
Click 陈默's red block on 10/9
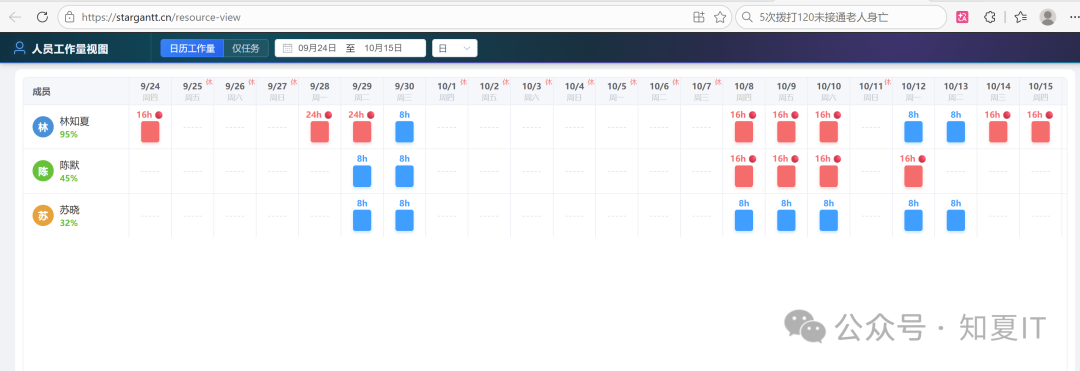pyautogui.click(x=787, y=176)
